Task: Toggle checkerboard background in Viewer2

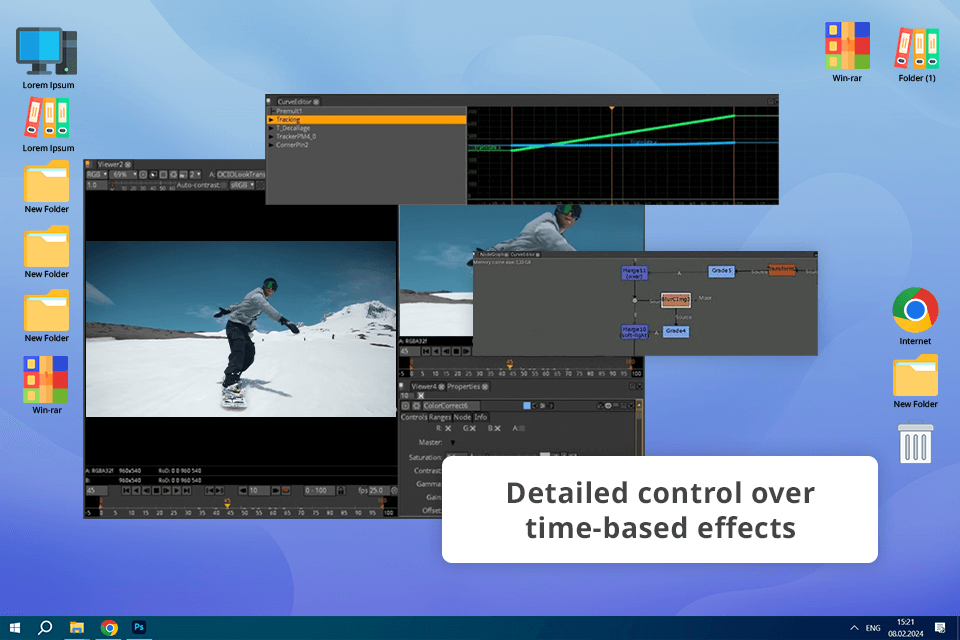Action: (x=260, y=185)
